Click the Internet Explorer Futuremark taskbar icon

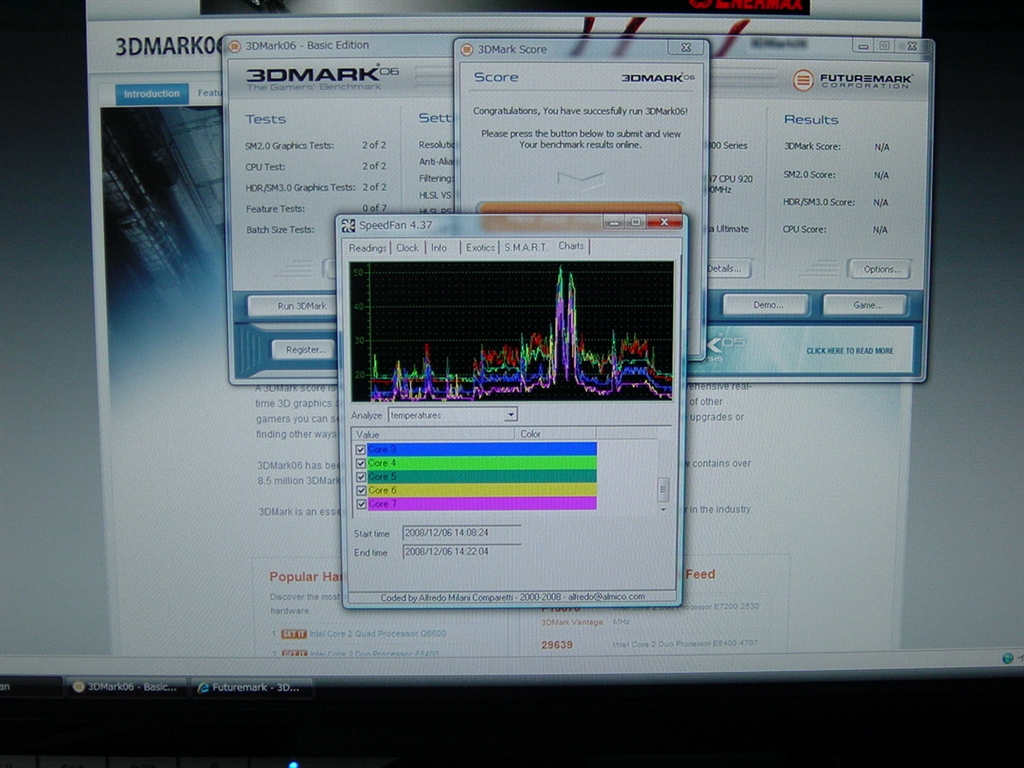[x=204, y=687]
